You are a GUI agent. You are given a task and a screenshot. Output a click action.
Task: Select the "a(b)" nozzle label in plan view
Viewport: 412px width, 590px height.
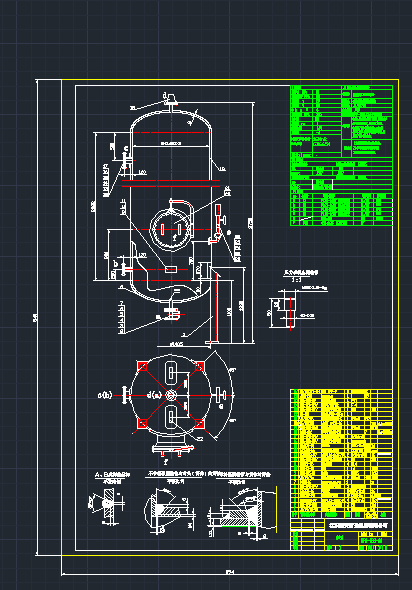[105, 395]
